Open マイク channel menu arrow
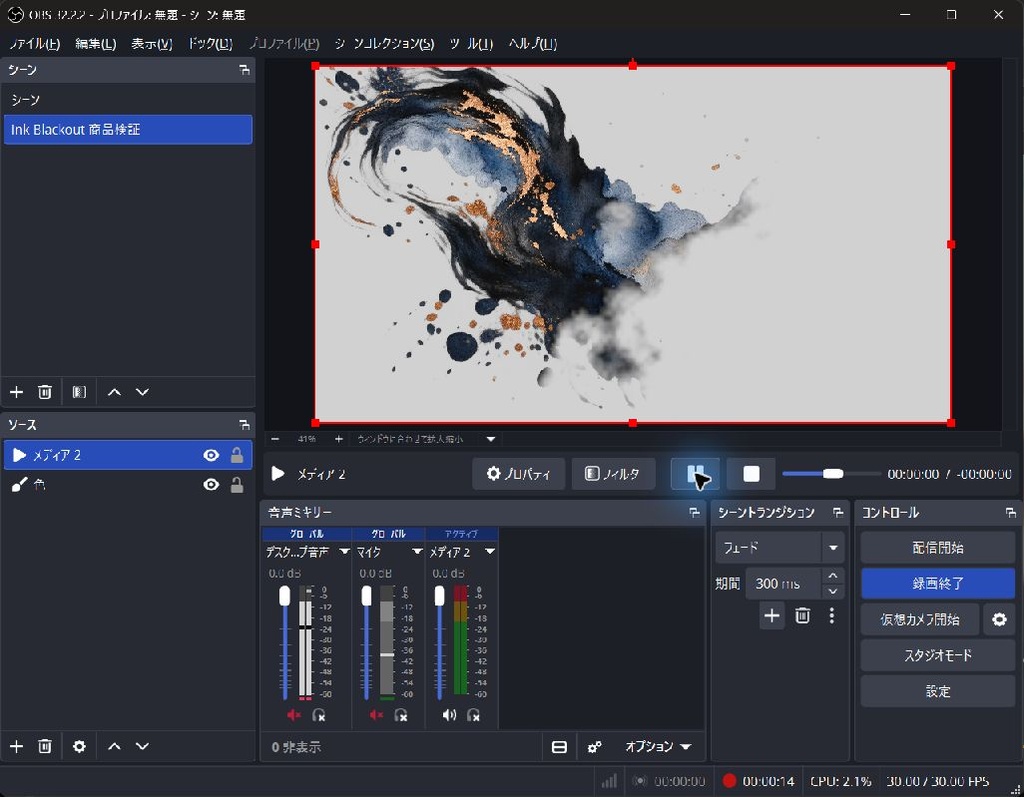This screenshot has width=1024, height=797. coord(417,552)
